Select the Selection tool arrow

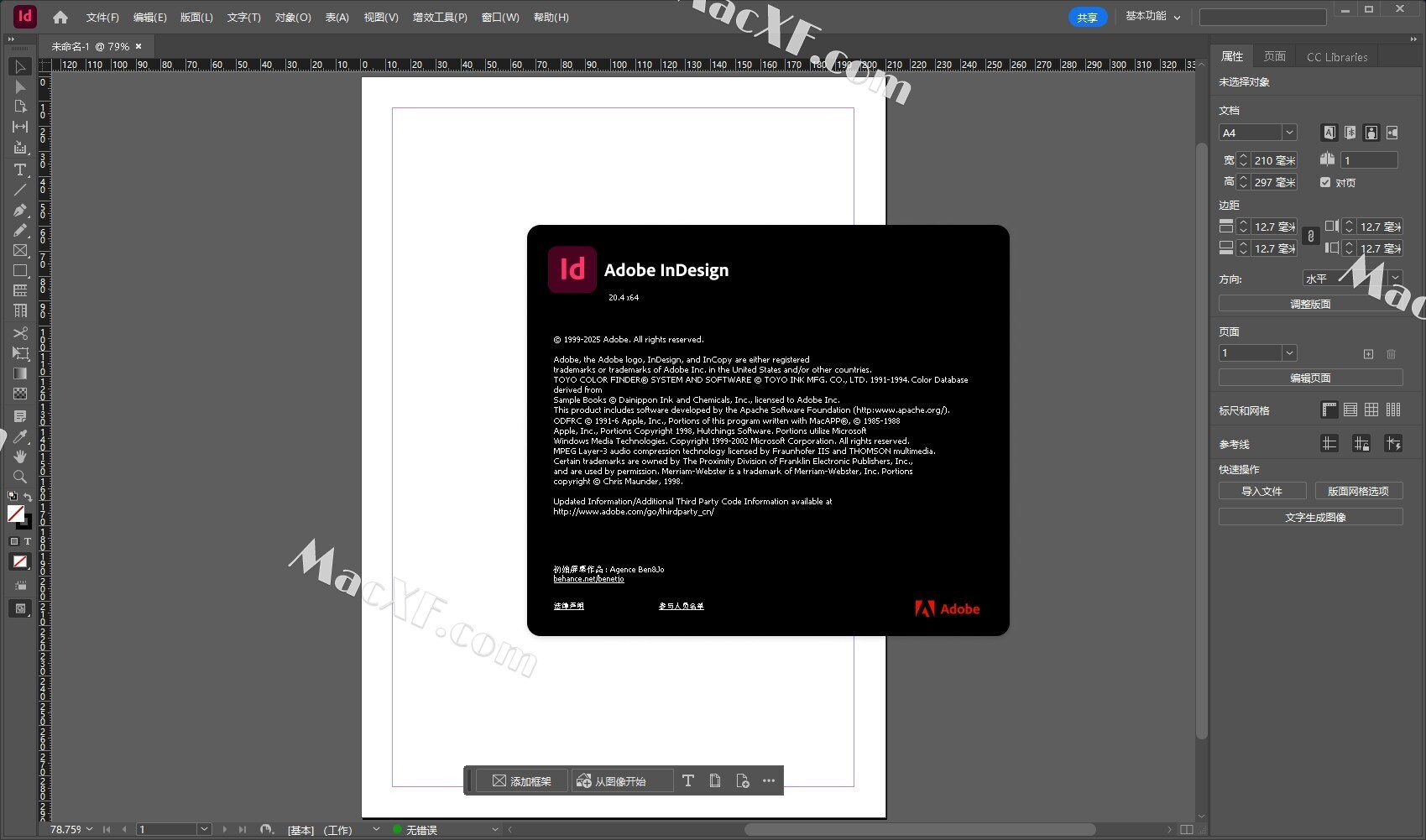(x=20, y=66)
